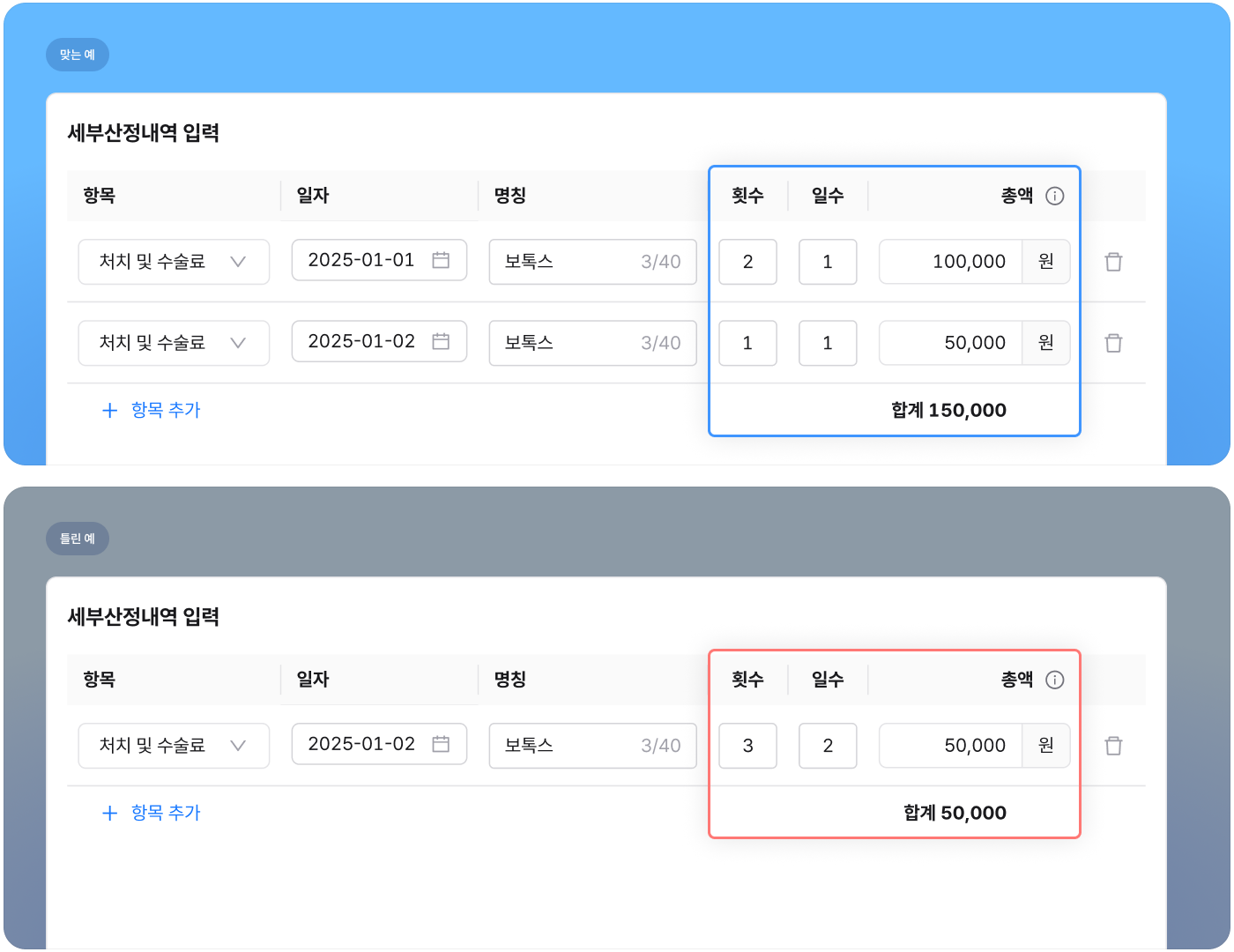This screenshot has height=952, width=1234.
Task: Click the 횟수 field showing 2 in the top table
Action: (747, 262)
